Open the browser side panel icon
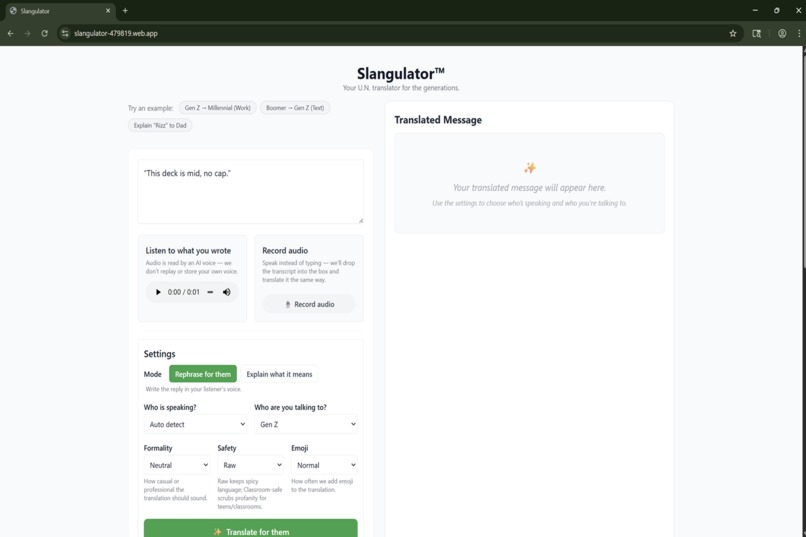Screen dimensions: 806x537 click(x=757, y=33)
